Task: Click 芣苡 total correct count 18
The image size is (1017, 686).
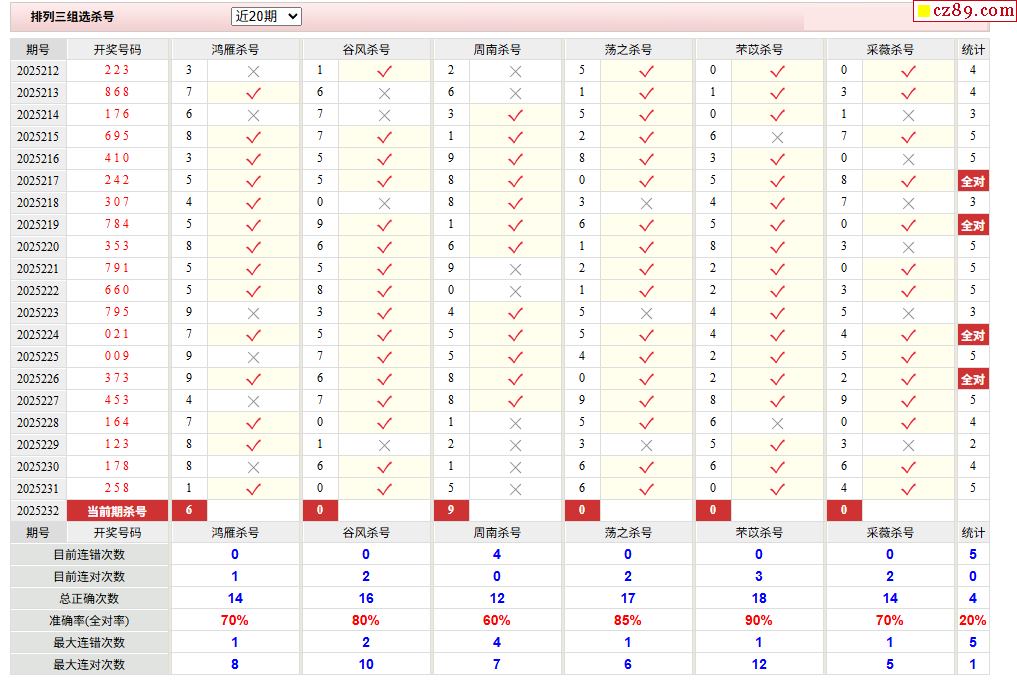Action: [x=759, y=598]
